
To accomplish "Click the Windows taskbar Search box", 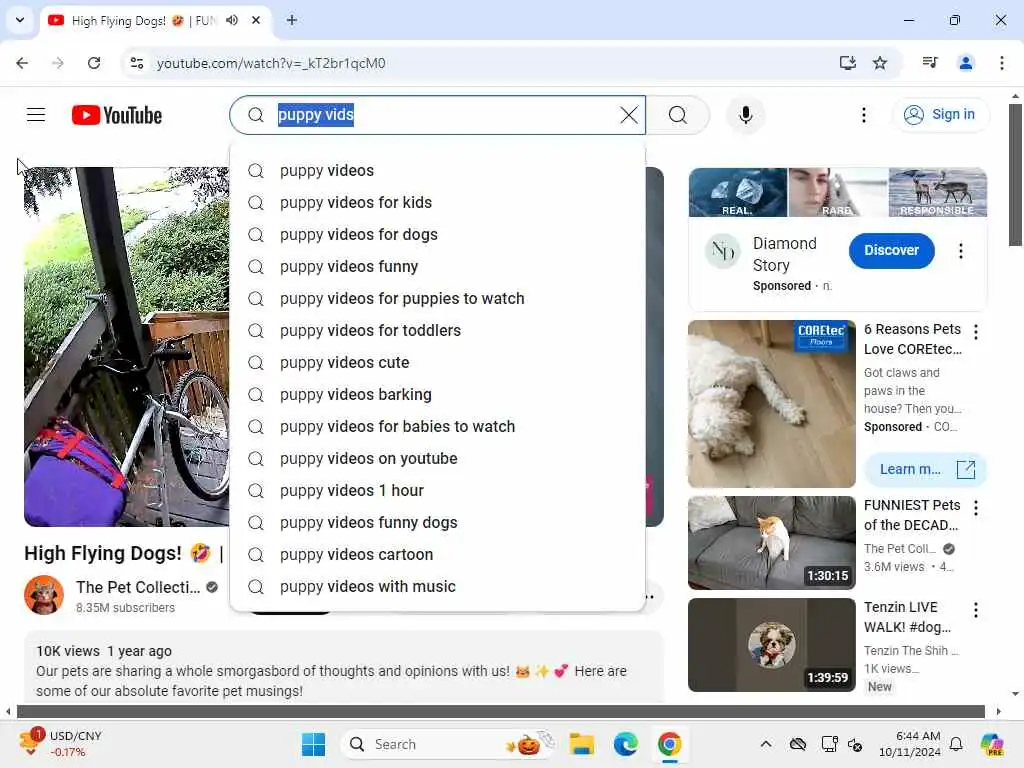I will click(x=449, y=744).
